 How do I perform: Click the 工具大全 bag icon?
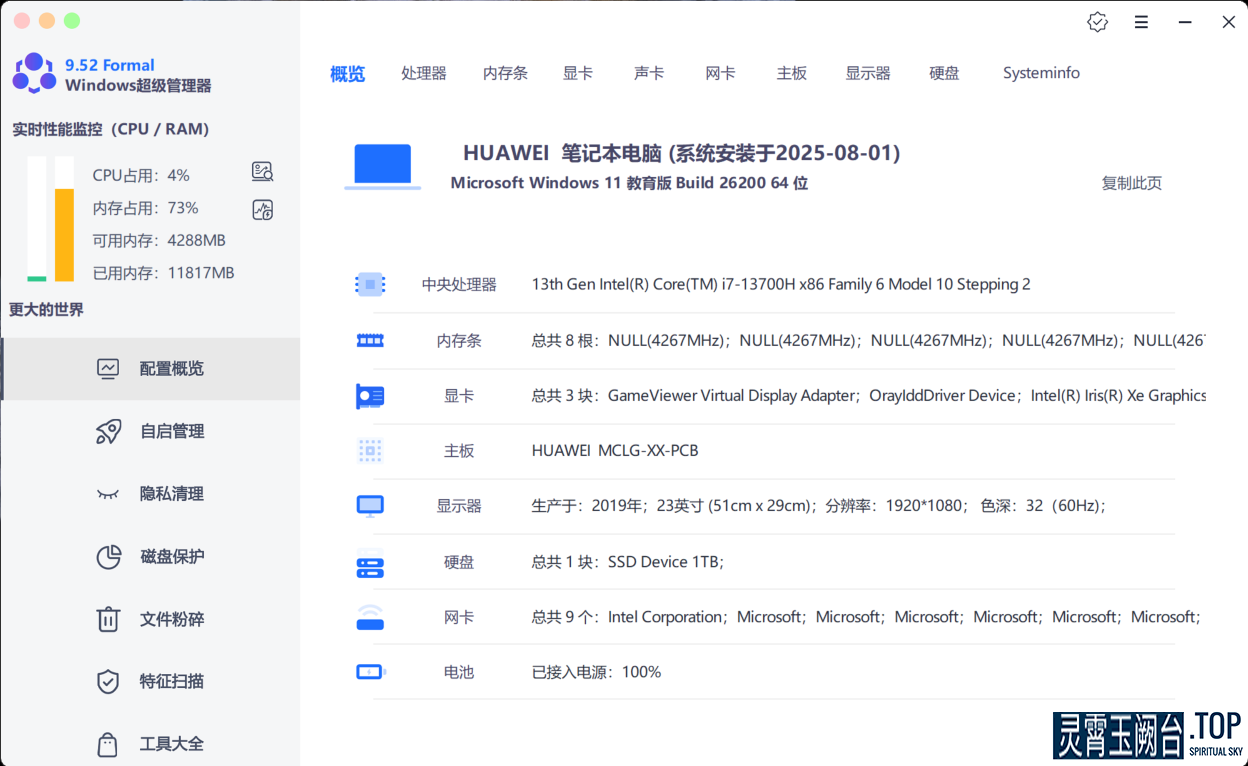tap(108, 744)
